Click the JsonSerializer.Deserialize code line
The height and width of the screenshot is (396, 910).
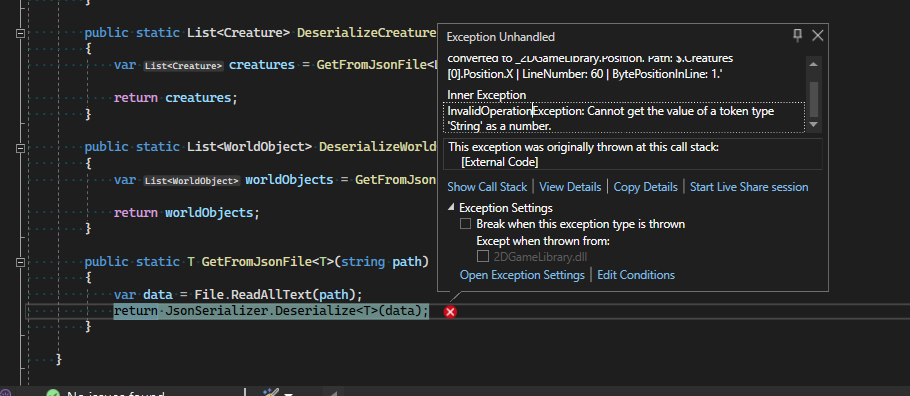(271, 311)
